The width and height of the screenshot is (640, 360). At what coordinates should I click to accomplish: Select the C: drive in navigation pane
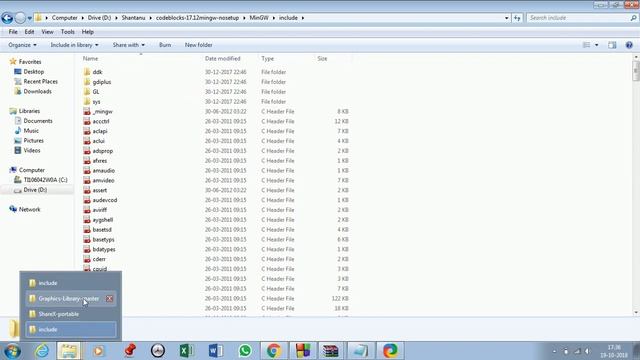(45, 180)
